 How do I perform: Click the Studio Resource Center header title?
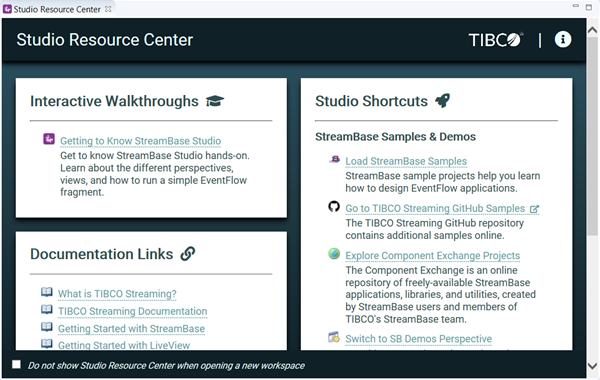coord(104,40)
